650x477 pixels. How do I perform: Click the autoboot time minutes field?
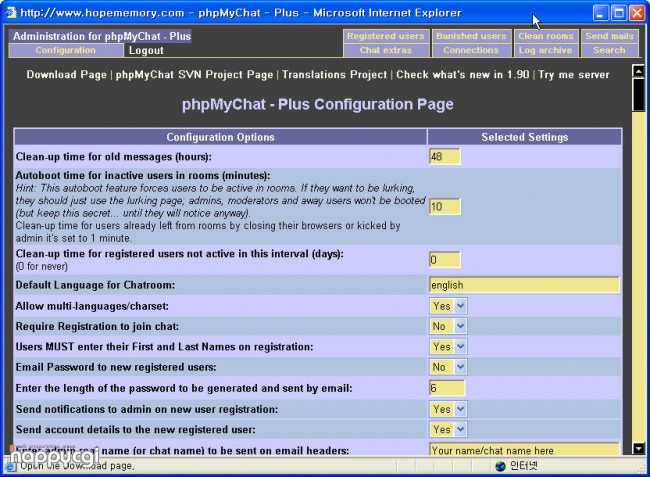click(x=444, y=206)
